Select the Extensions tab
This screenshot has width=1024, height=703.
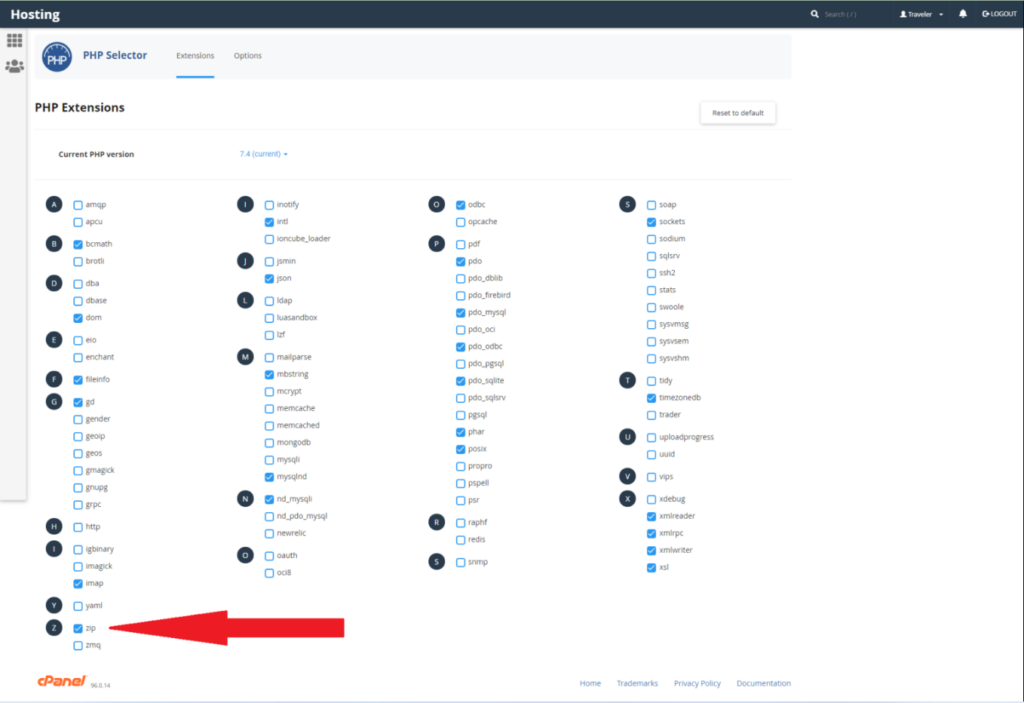coord(195,56)
